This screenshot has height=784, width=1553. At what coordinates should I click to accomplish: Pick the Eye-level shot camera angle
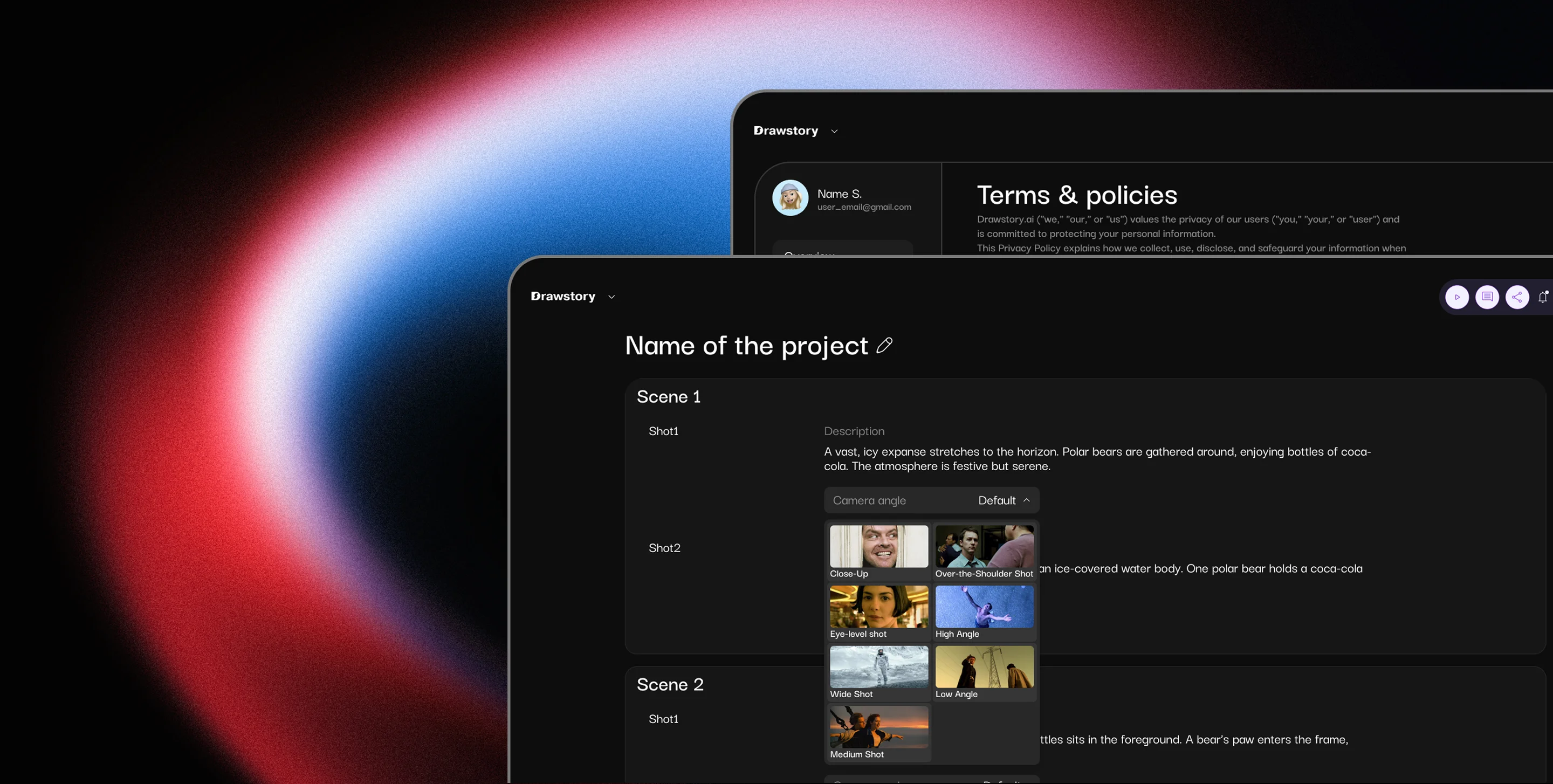coord(879,612)
